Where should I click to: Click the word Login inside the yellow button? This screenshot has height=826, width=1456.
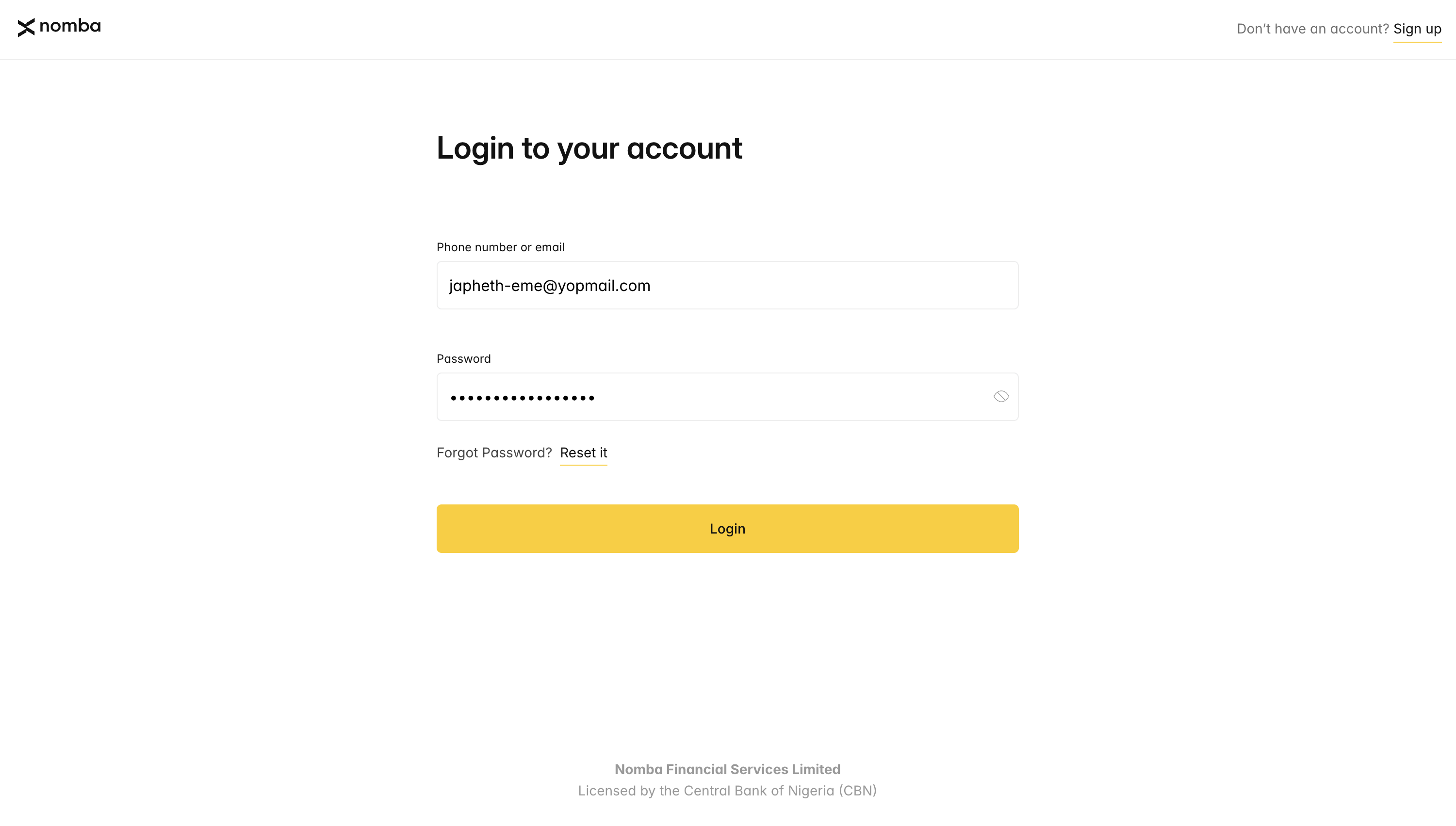(x=727, y=529)
